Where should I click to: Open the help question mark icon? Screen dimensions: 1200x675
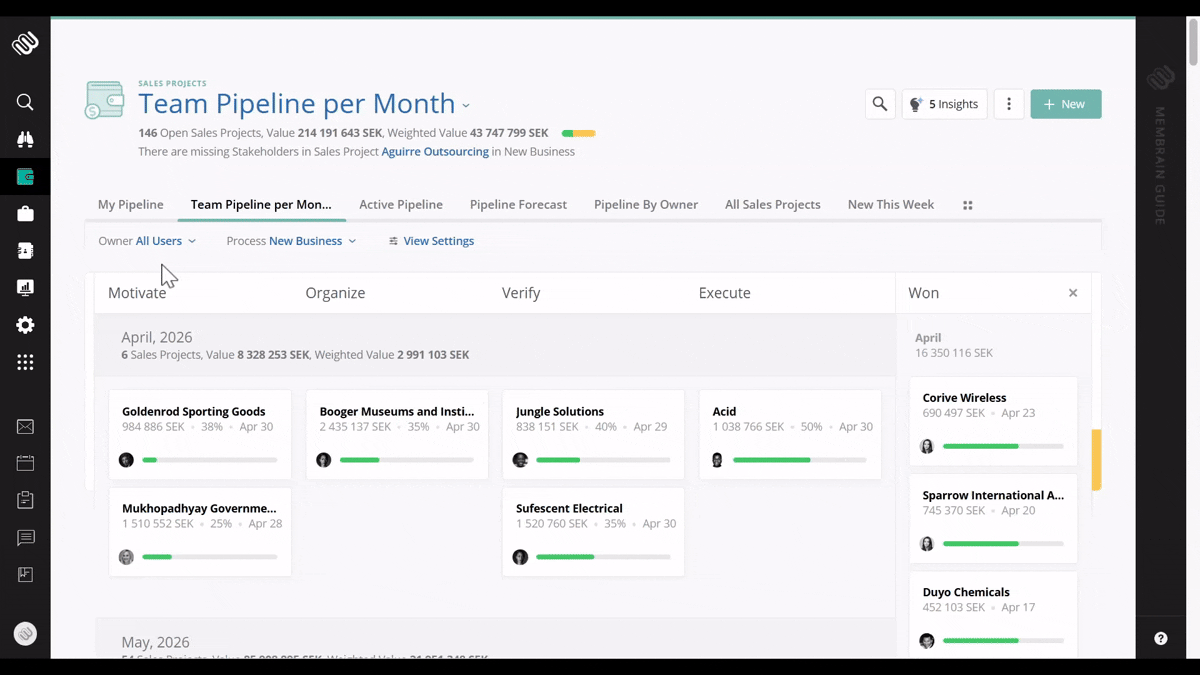click(1160, 638)
